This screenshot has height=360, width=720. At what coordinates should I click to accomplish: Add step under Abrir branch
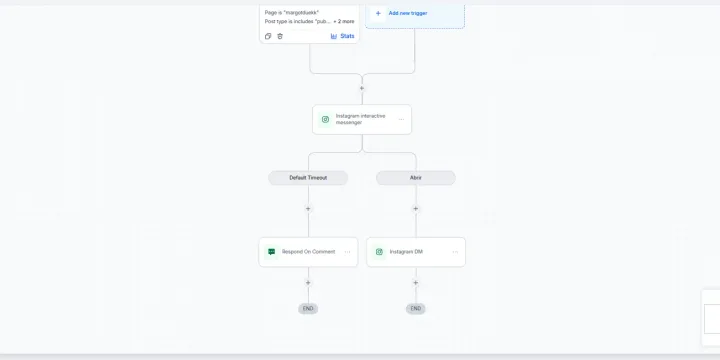point(416,209)
